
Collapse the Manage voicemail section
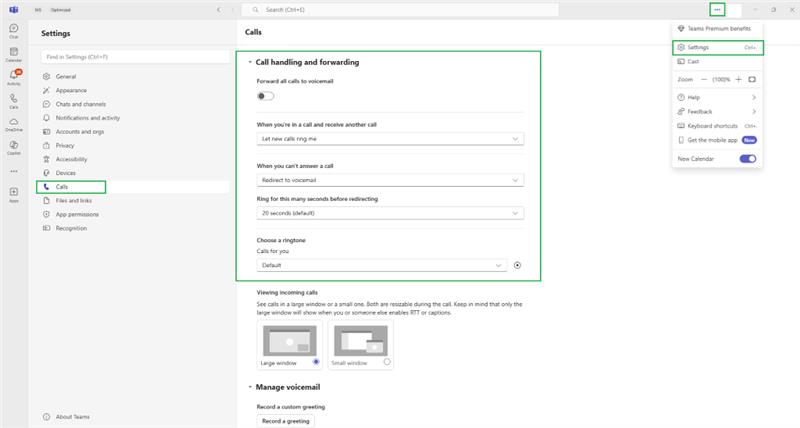[250, 387]
